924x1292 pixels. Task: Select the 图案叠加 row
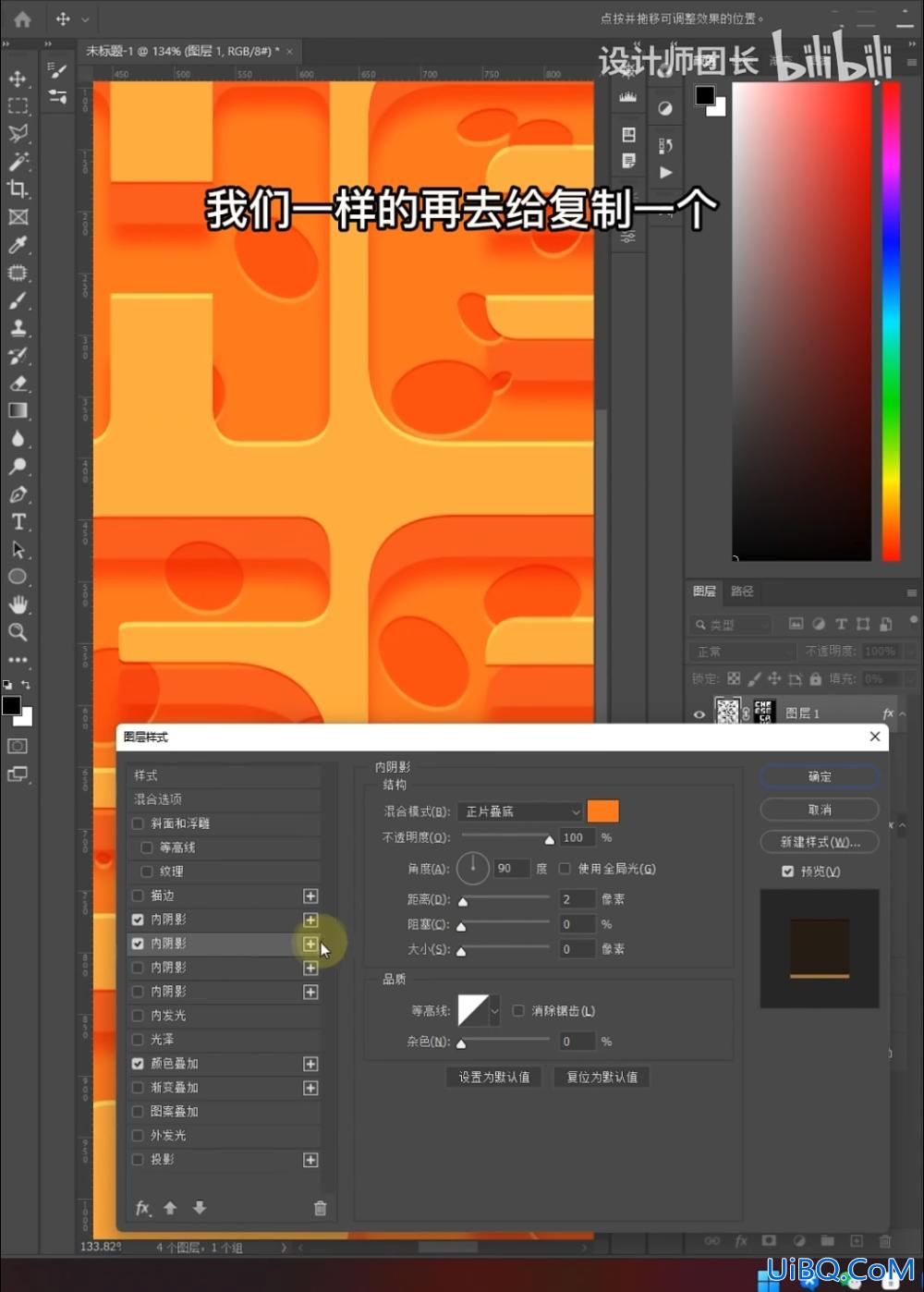224,1112
